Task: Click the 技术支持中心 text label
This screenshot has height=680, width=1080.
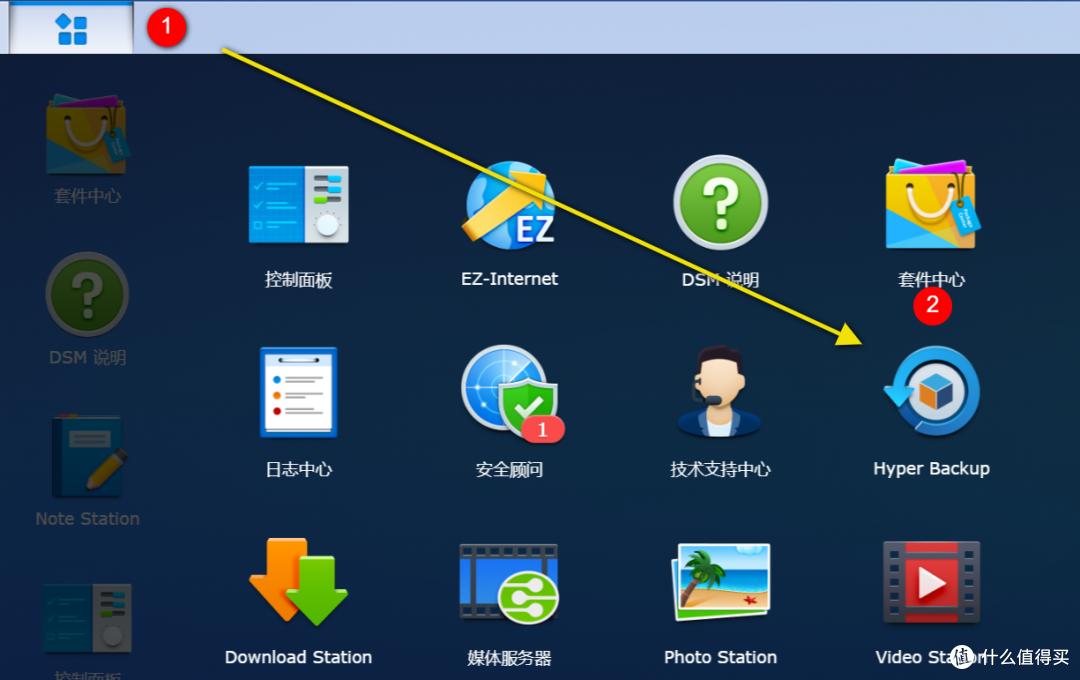Action: coord(720,469)
